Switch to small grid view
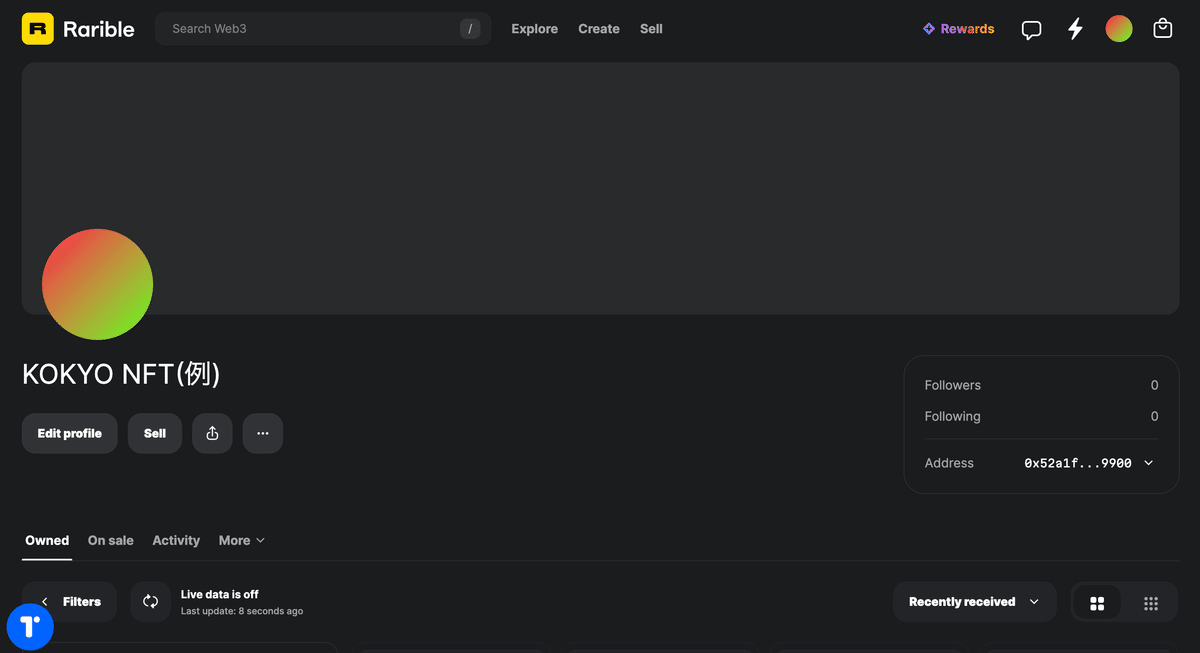The width and height of the screenshot is (1200, 653). tap(1151, 603)
